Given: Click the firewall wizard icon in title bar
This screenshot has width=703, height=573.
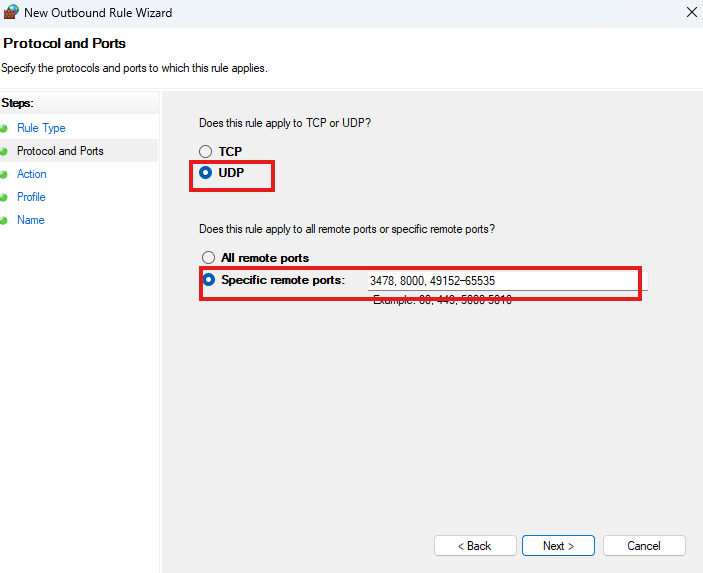Looking at the screenshot, I should [12, 13].
